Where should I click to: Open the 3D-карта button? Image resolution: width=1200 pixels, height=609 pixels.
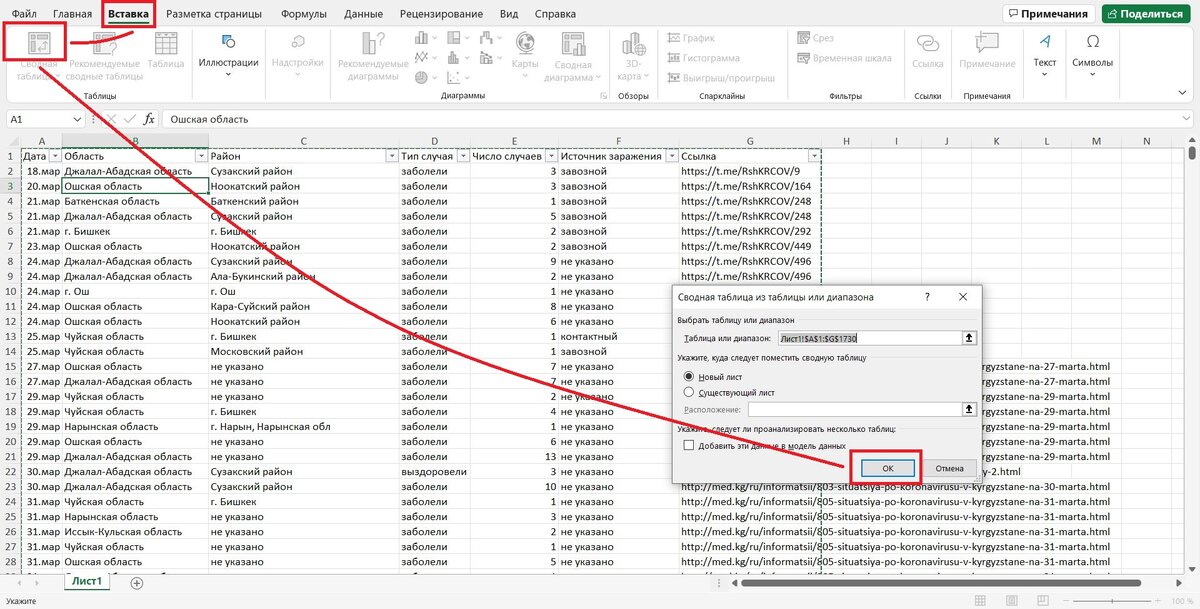click(x=631, y=57)
